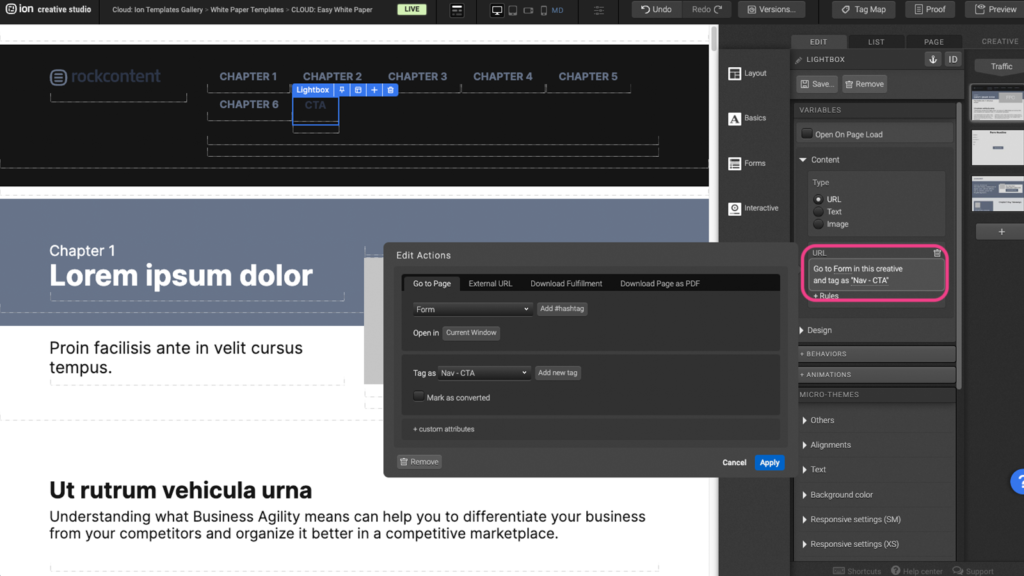Select the mobile phone viewport icon
This screenshot has height=576, width=1024.
[x=543, y=10]
